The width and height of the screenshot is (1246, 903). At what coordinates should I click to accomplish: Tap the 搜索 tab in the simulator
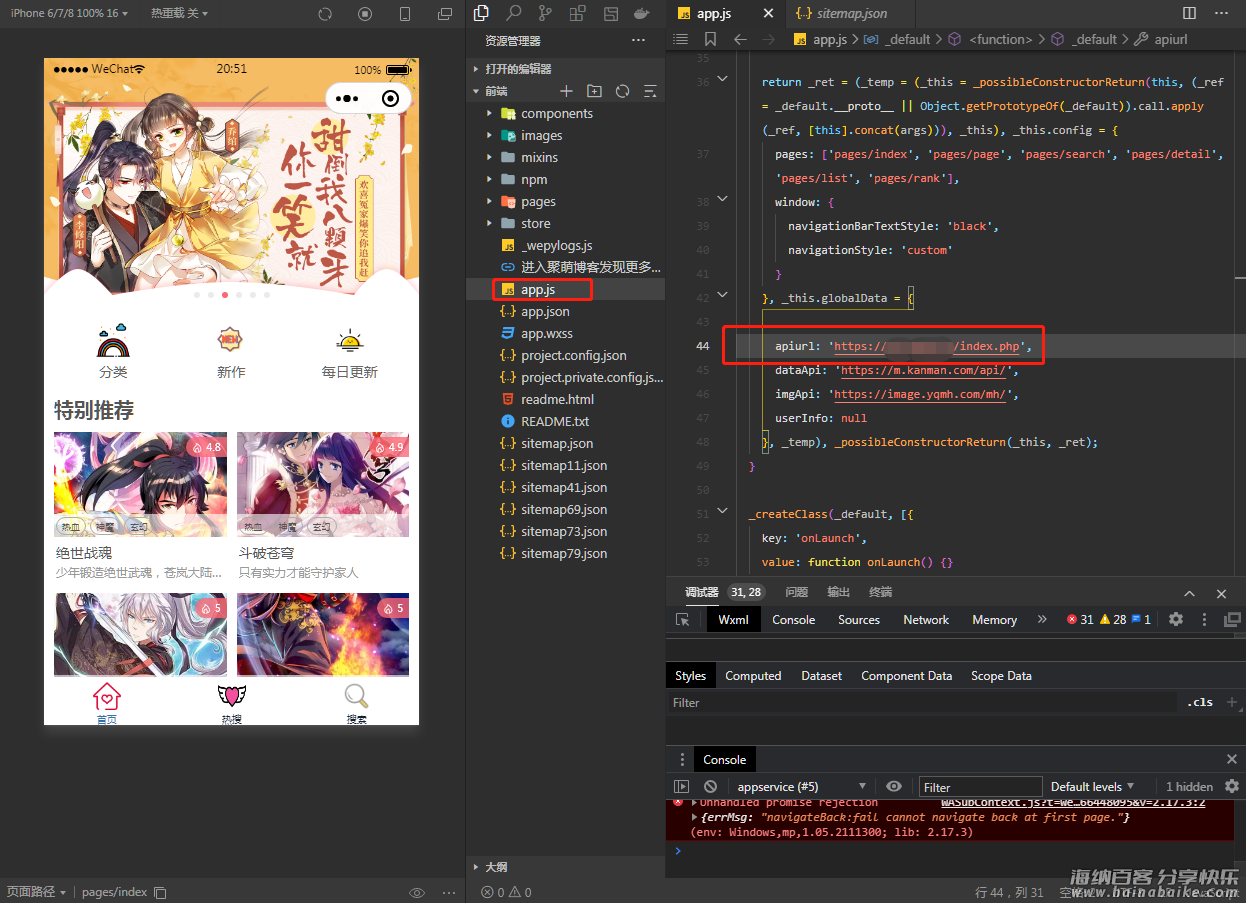(356, 704)
